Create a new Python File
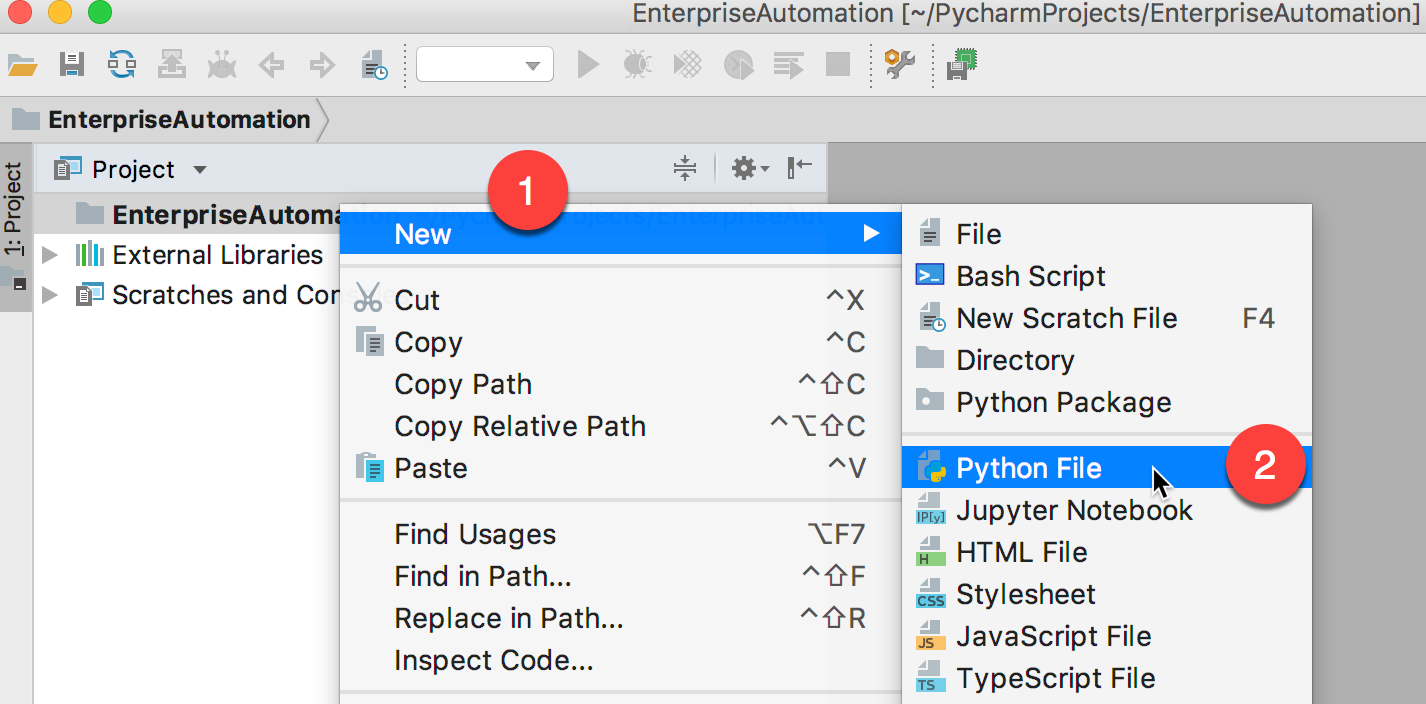This screenshot has width=1426, height=704. tap(1106, 468)
